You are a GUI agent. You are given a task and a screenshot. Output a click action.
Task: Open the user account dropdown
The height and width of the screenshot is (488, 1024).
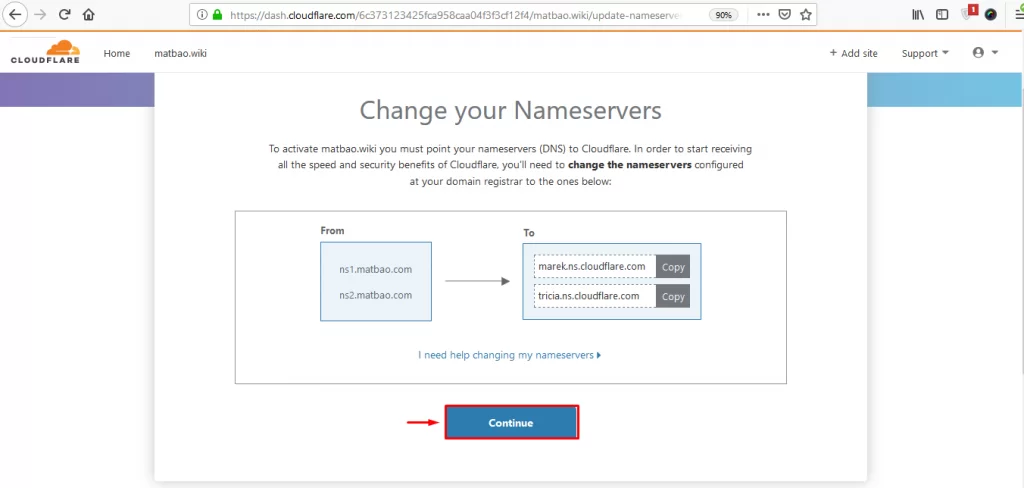pos(985,53)
